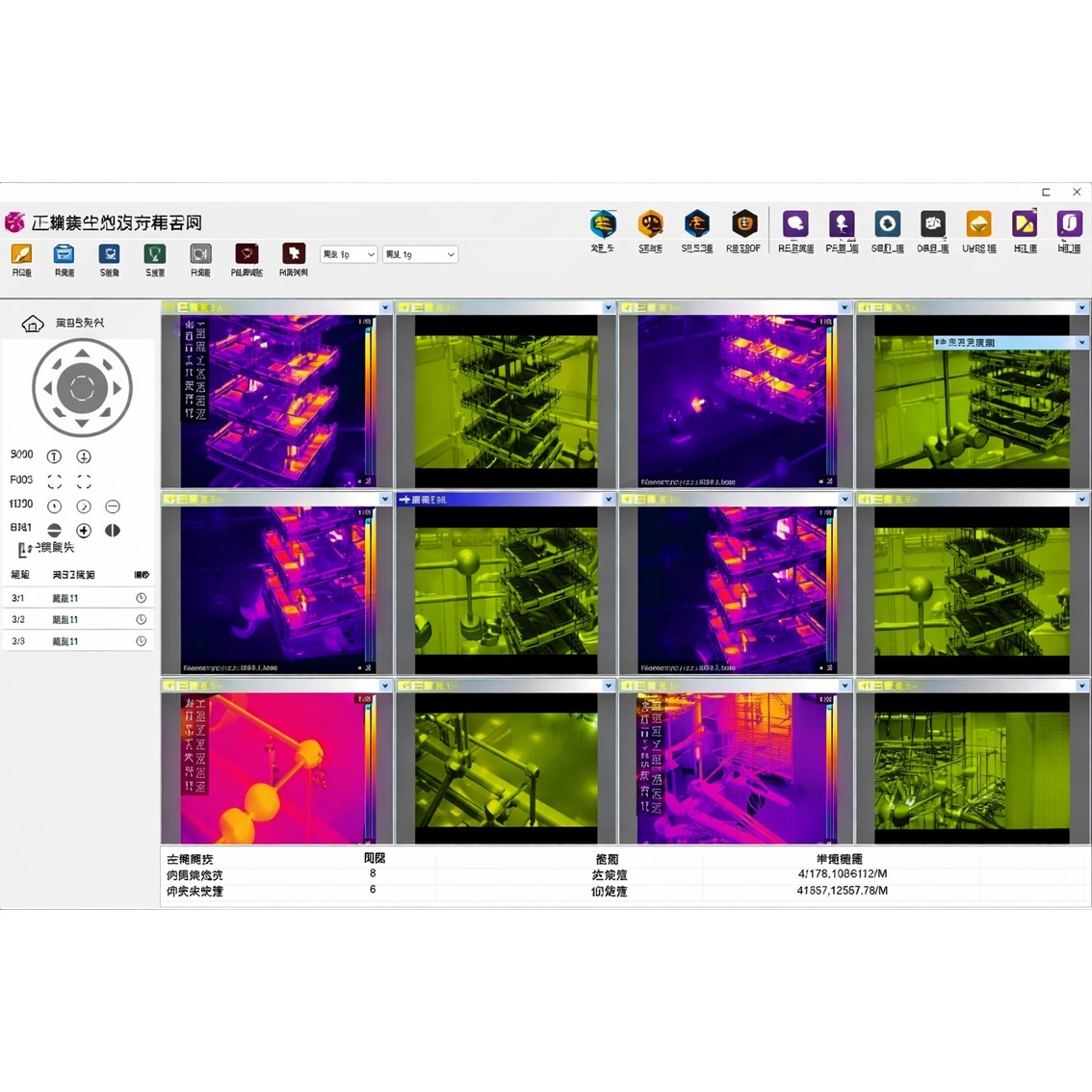This screenshot has width=1092, height=1092.
Task: Select the yellow pen tool in left toolbar
Action: [x=21, y=255]
